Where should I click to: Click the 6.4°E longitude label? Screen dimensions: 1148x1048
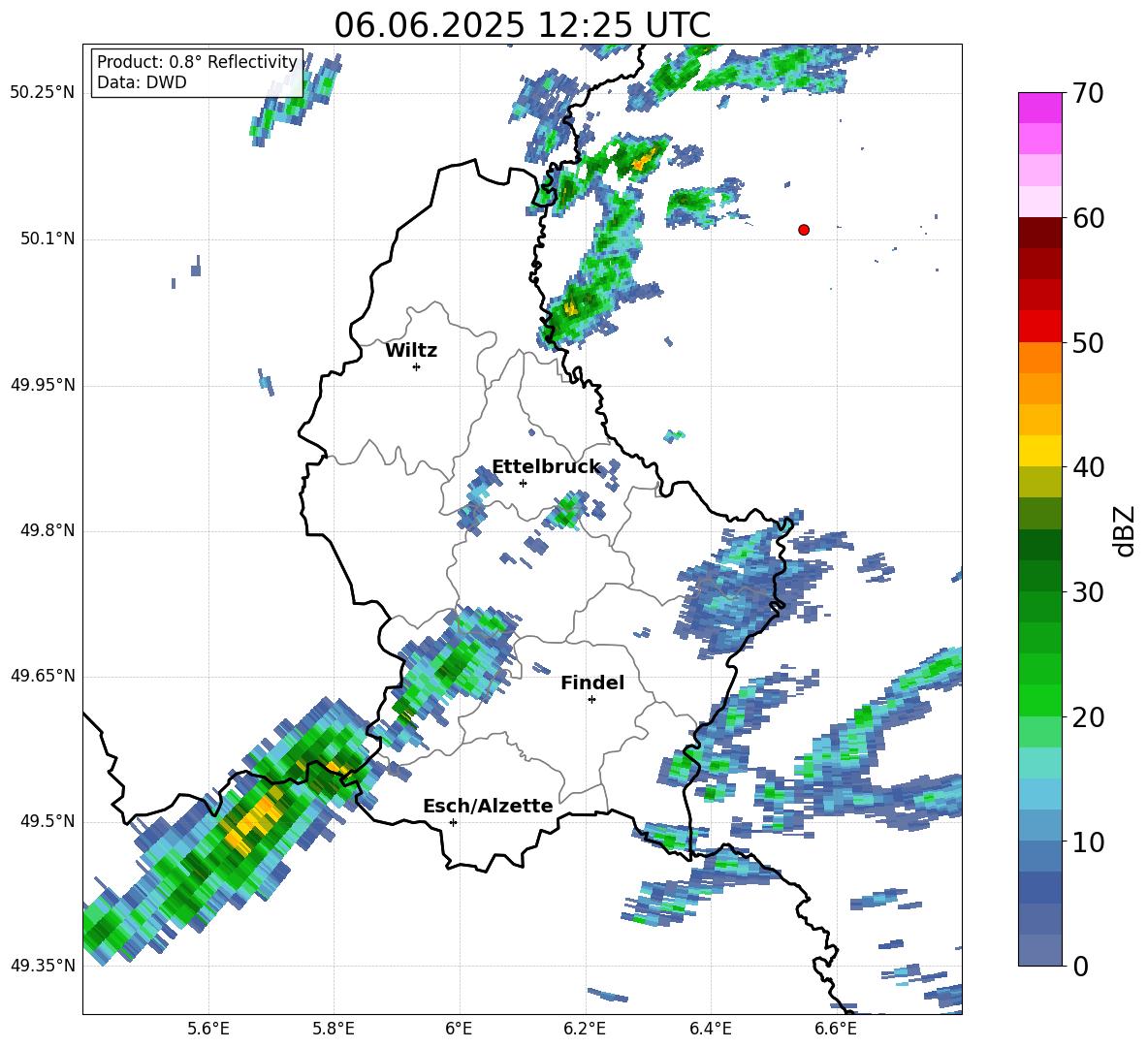tap(710, 1029)
